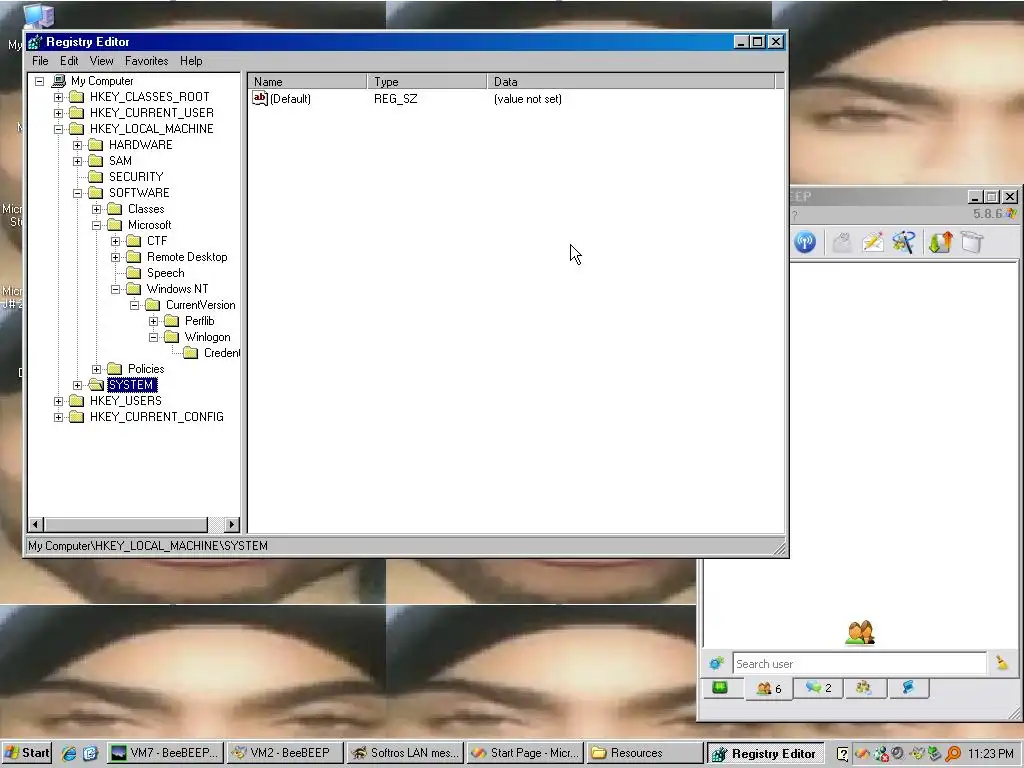Expand the Perflib key
This screenshot has width=1024, height=768.
pyautogui.click(x=153, y=321)
